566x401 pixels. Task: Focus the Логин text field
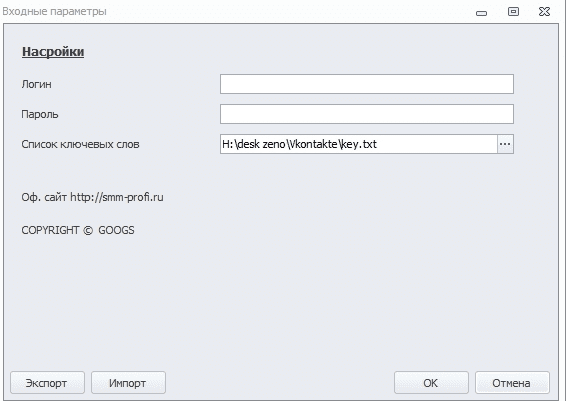[x=367, y=84]
